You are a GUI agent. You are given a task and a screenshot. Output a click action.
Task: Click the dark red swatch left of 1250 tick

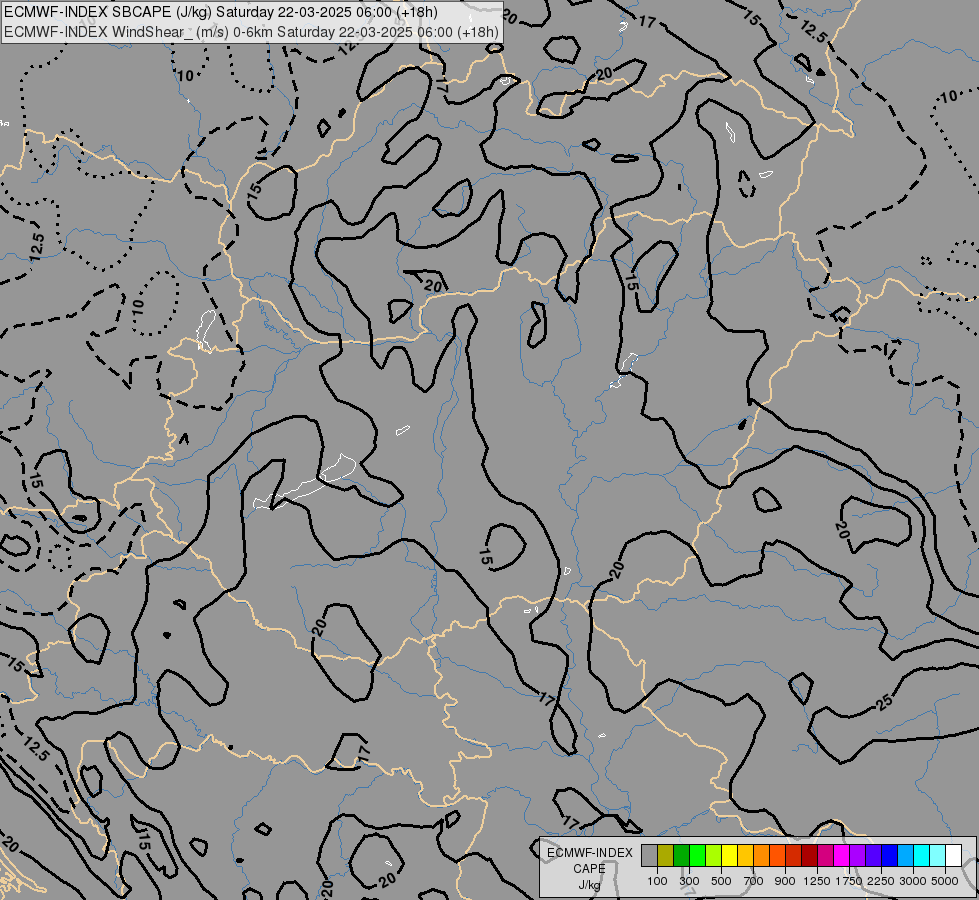coord(809,856)
